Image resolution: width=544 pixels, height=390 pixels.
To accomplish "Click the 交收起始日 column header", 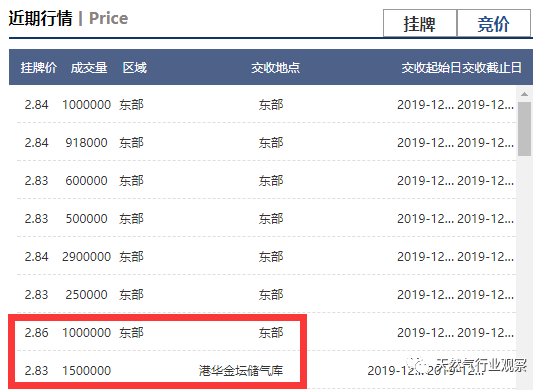I will point(431,67).
